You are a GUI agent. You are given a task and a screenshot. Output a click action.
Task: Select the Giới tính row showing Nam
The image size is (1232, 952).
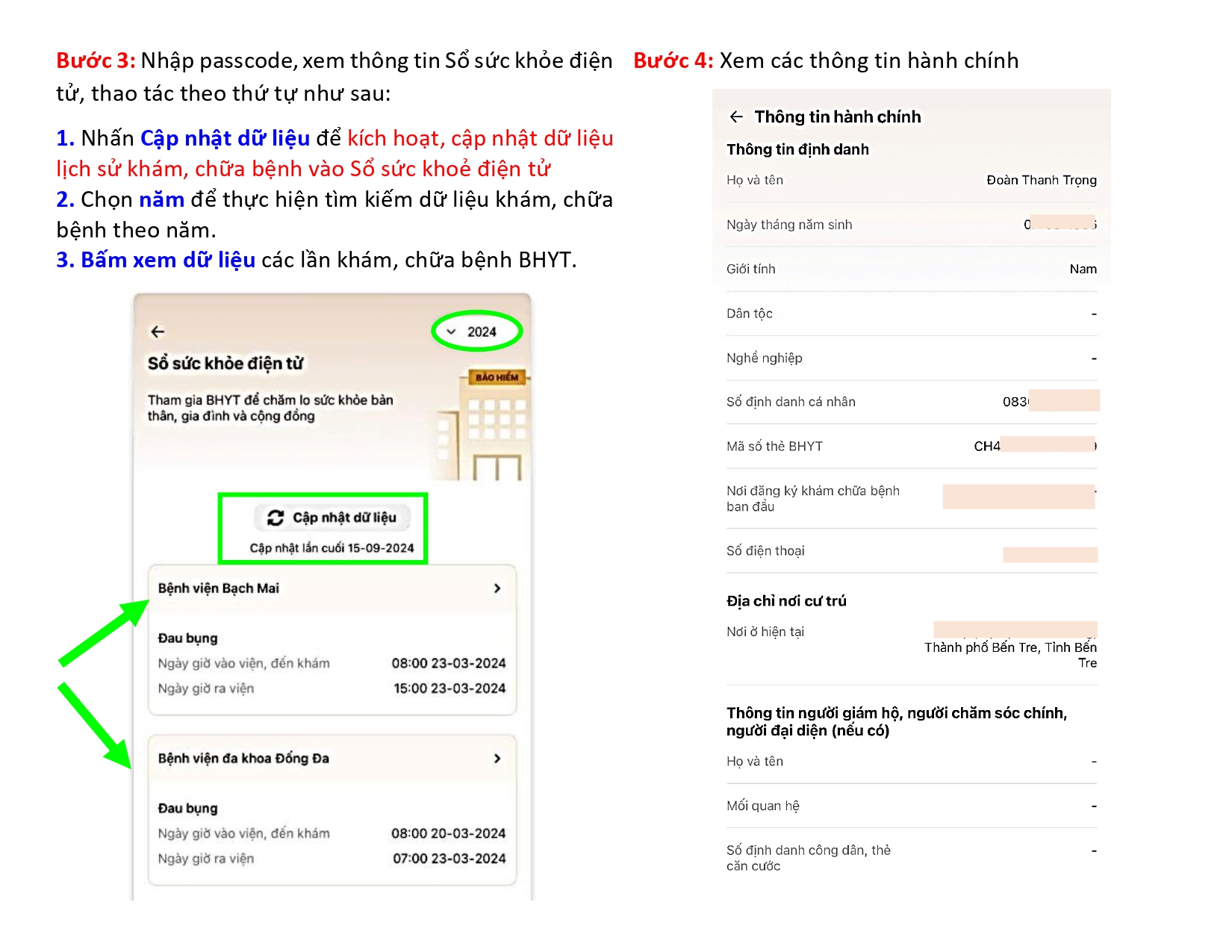(911, 269)
